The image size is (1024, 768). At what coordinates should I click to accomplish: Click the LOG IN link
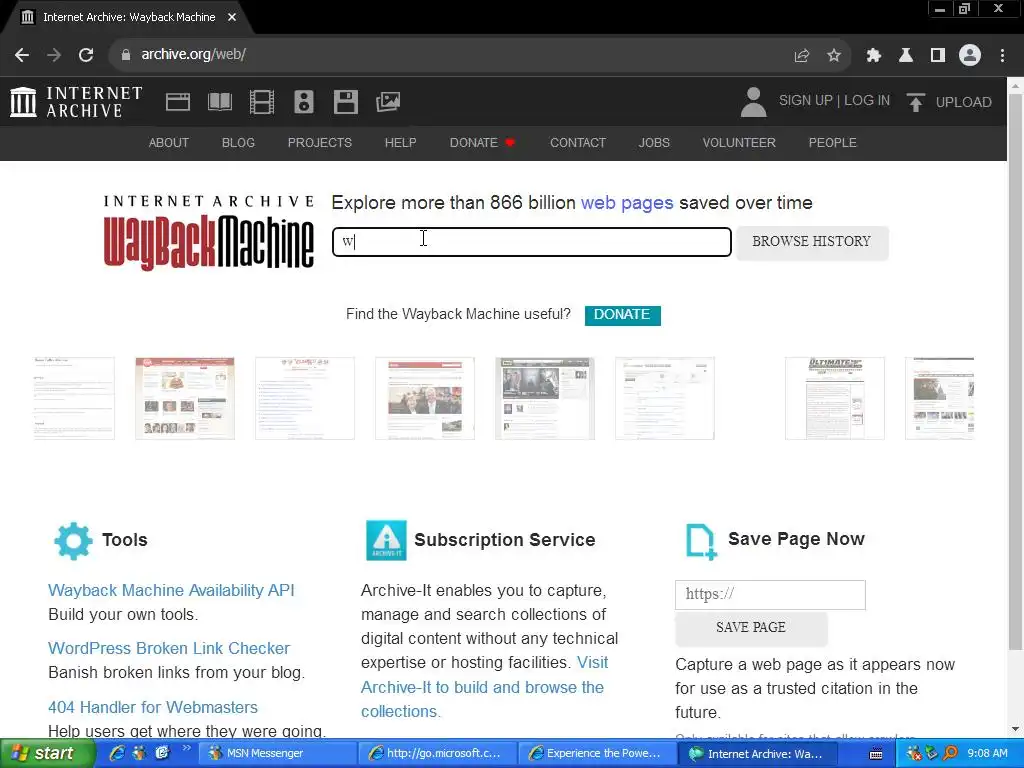tap(867, 101)
